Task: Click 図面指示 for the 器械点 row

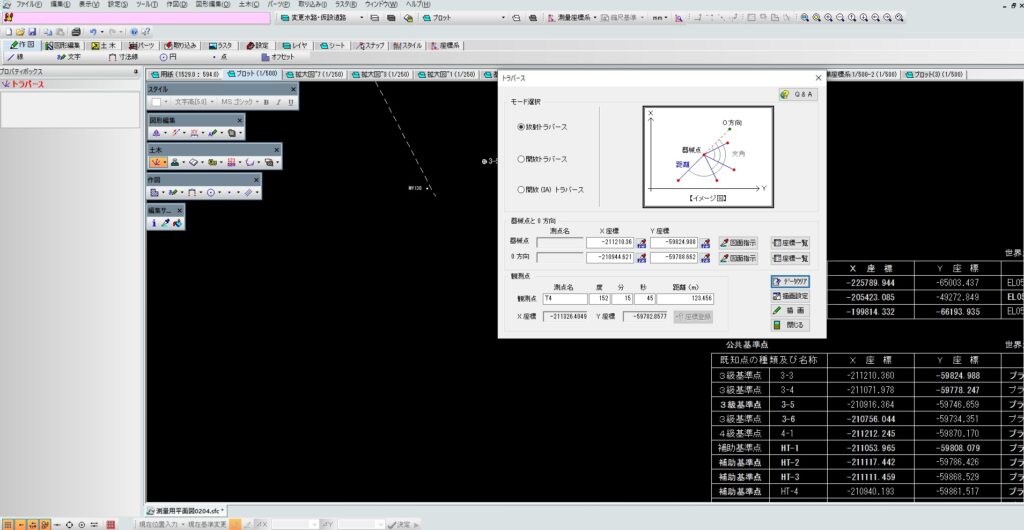Action: point(738,242)
